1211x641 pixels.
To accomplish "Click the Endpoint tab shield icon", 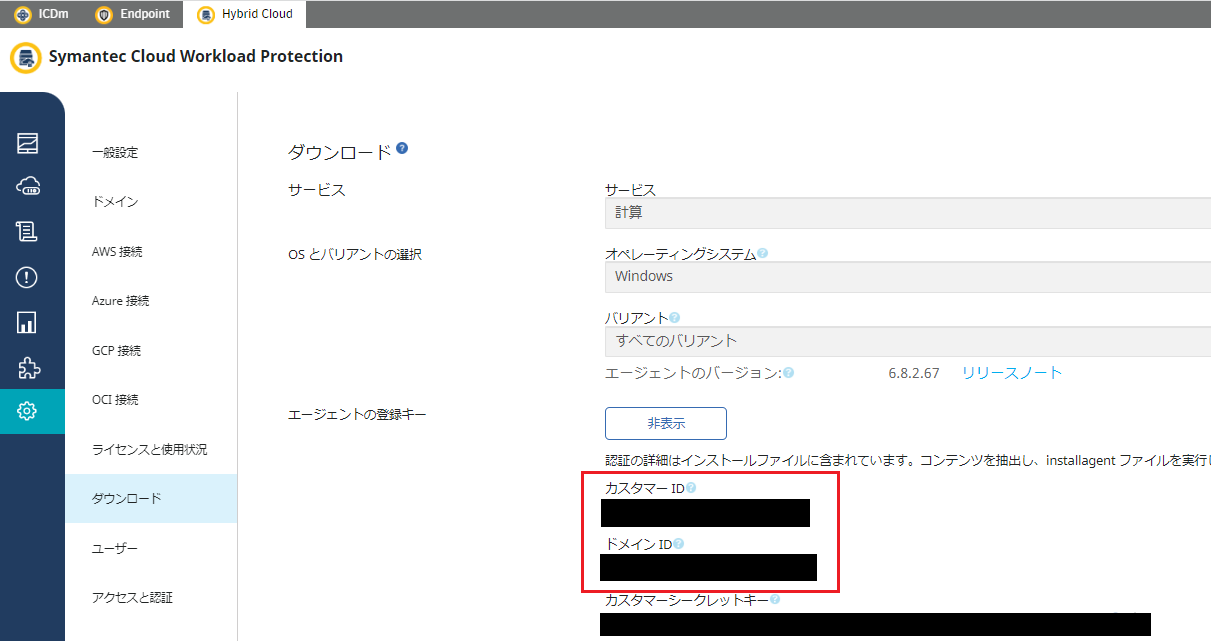I will (104, 15).
